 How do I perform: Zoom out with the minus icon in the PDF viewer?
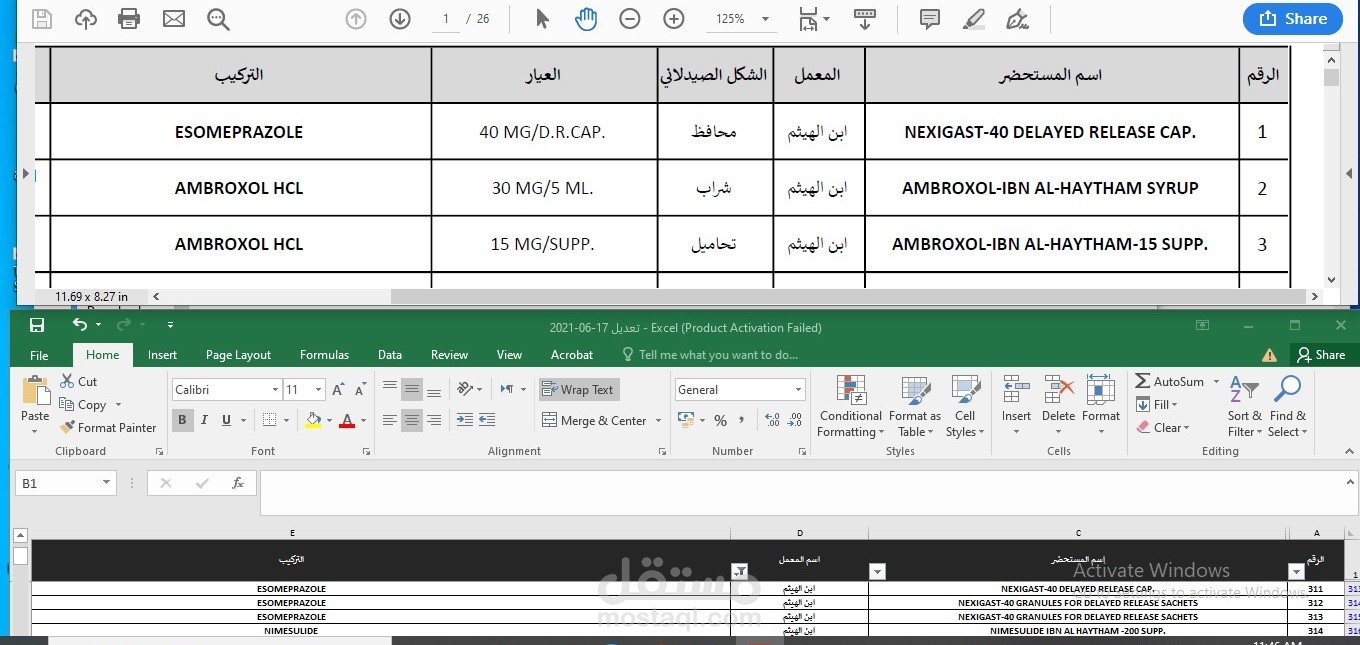click(630, 18)
